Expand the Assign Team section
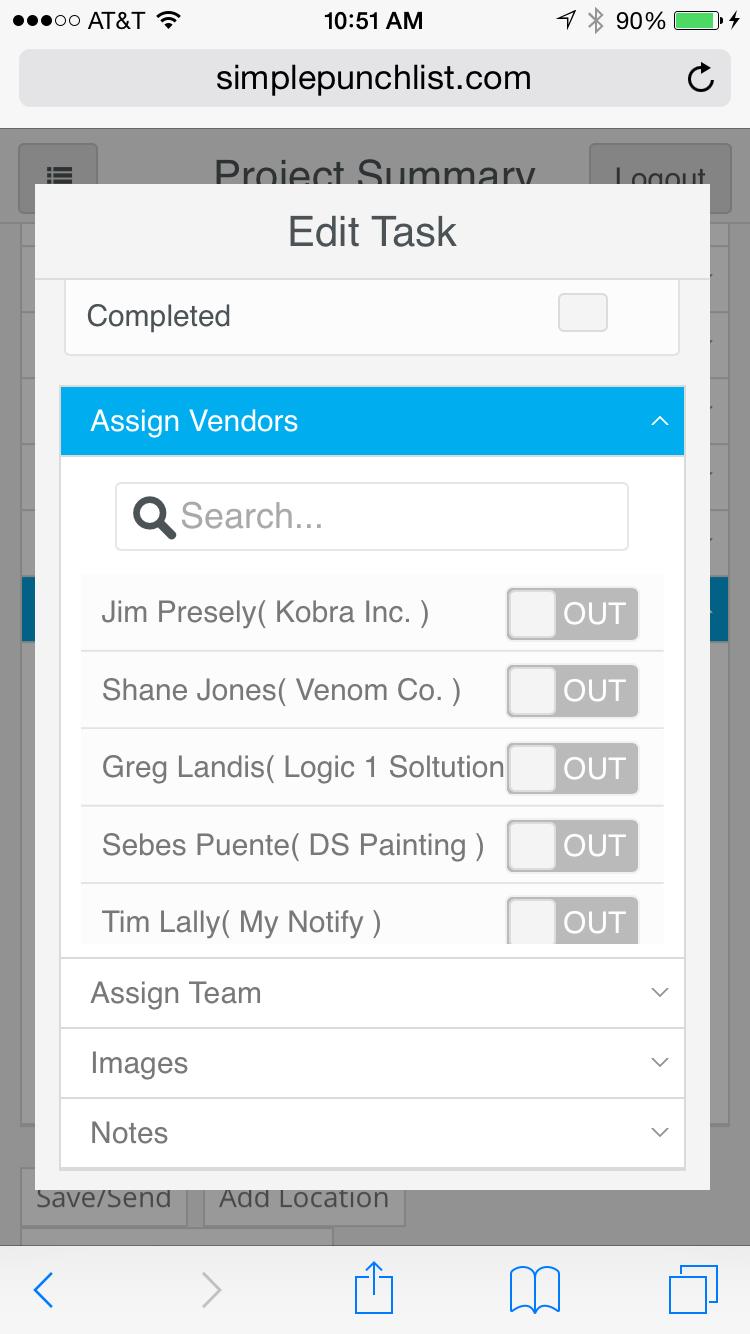Image resolution: width=750 pixels, height=1334 pixels. (372, 993)
